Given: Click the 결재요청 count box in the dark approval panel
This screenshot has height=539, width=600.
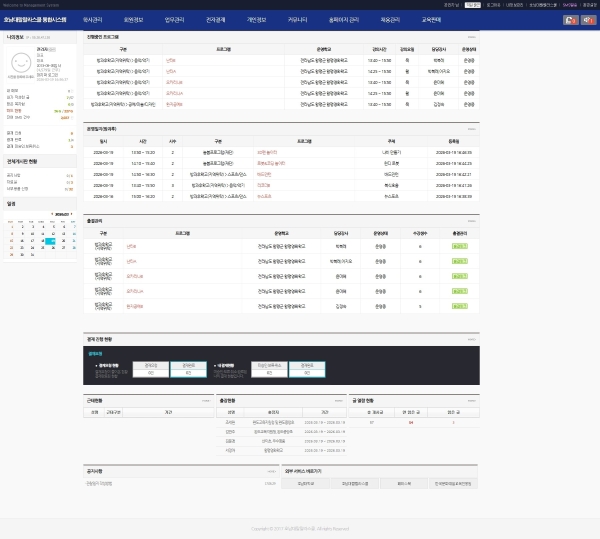Looking at the screenshot, I should (x=151, y=370).
